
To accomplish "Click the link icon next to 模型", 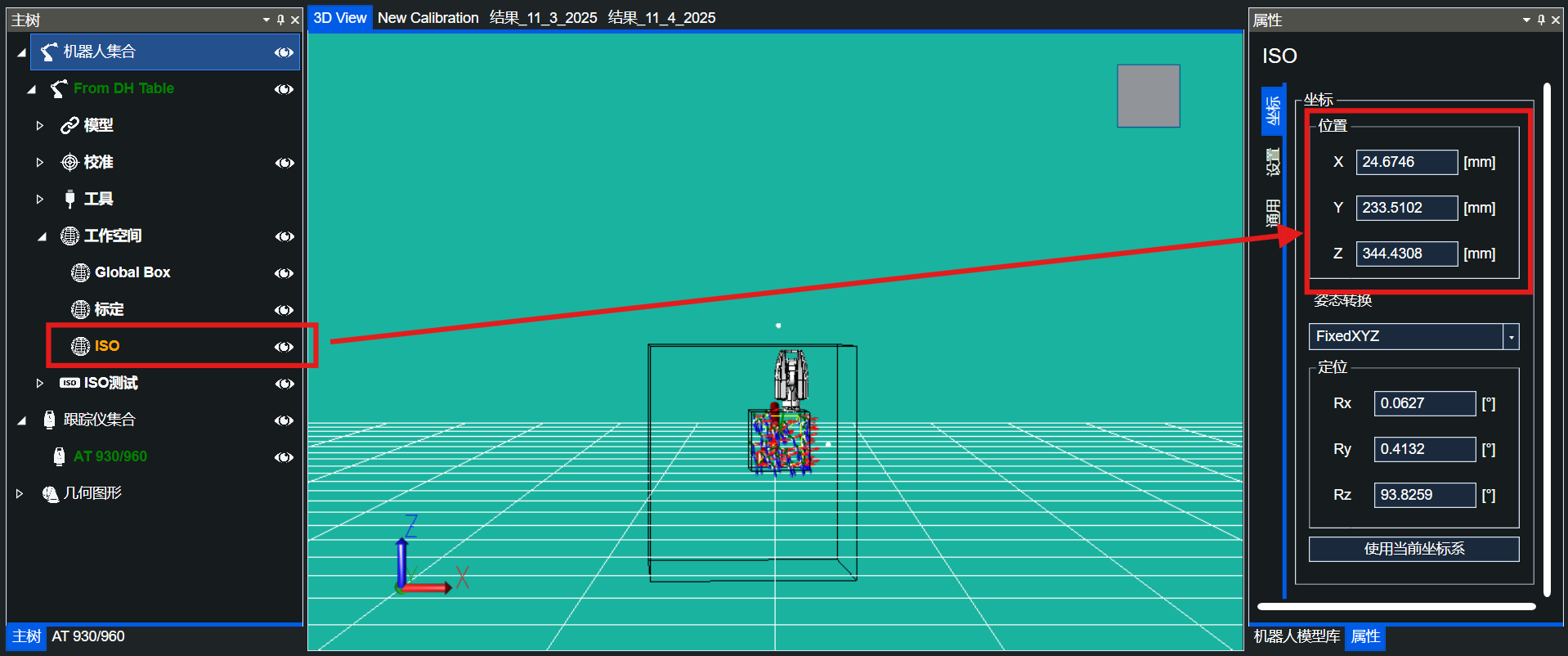I will [x=69, y=125].
